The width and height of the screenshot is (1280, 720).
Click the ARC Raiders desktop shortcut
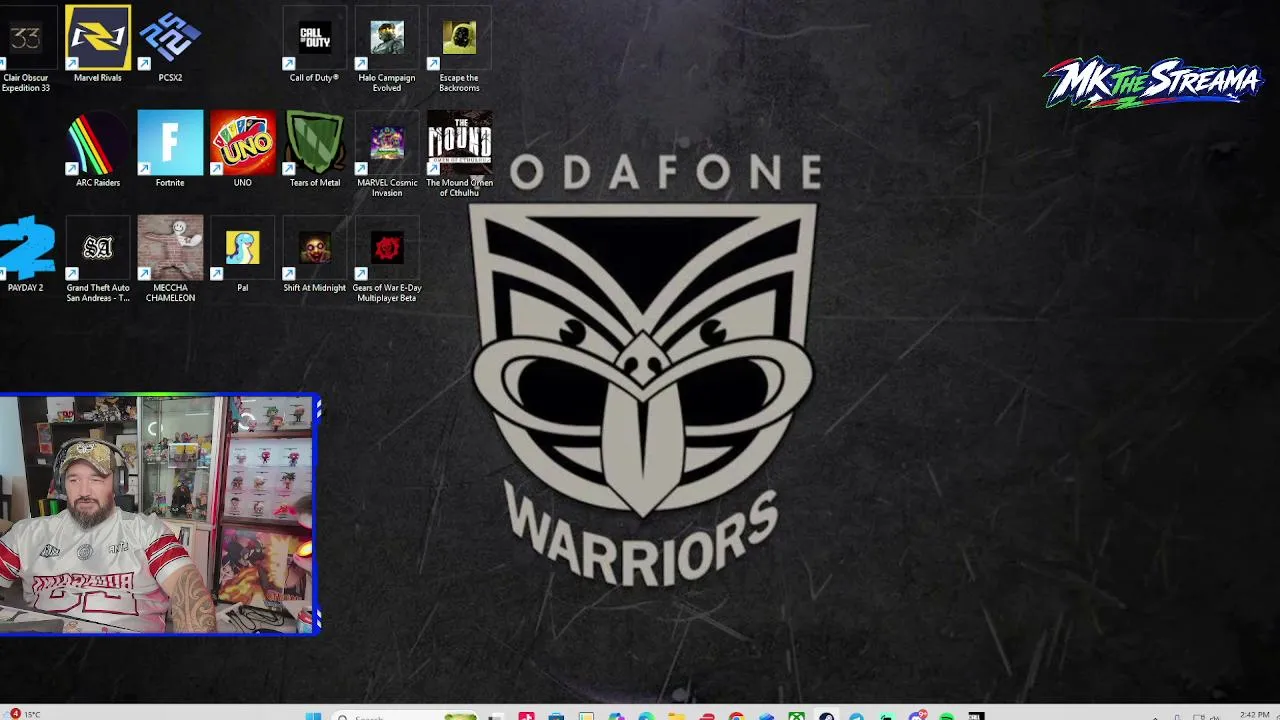click(x=98, y=150)
